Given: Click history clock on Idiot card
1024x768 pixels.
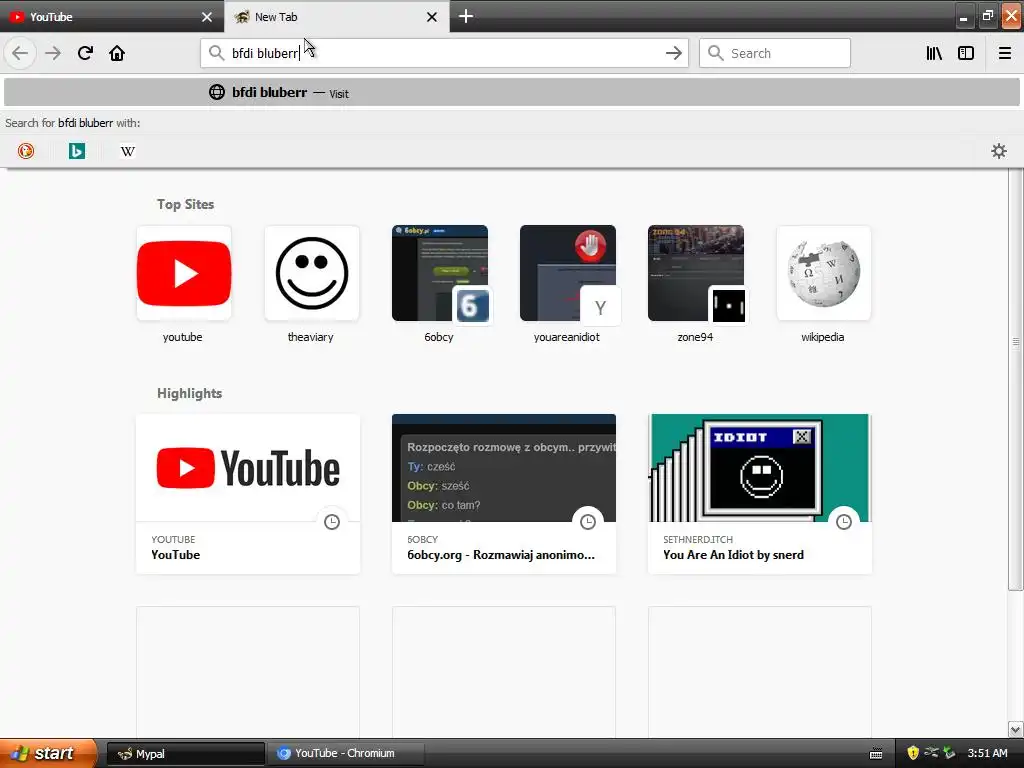Looking at the screenshot, I should pyautogui.click(x=844, y=522).
